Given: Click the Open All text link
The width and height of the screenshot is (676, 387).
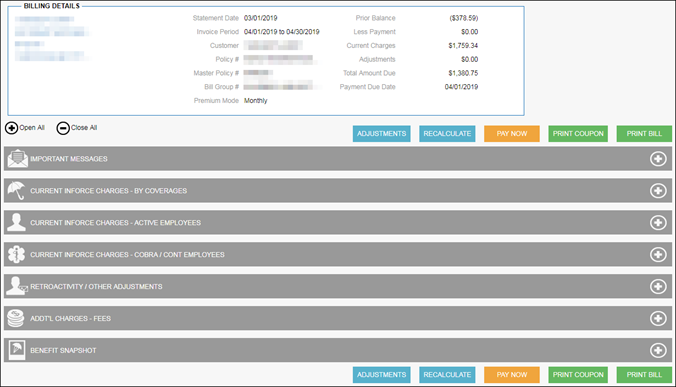Looking at the screenshot, I should click(32, 128).
